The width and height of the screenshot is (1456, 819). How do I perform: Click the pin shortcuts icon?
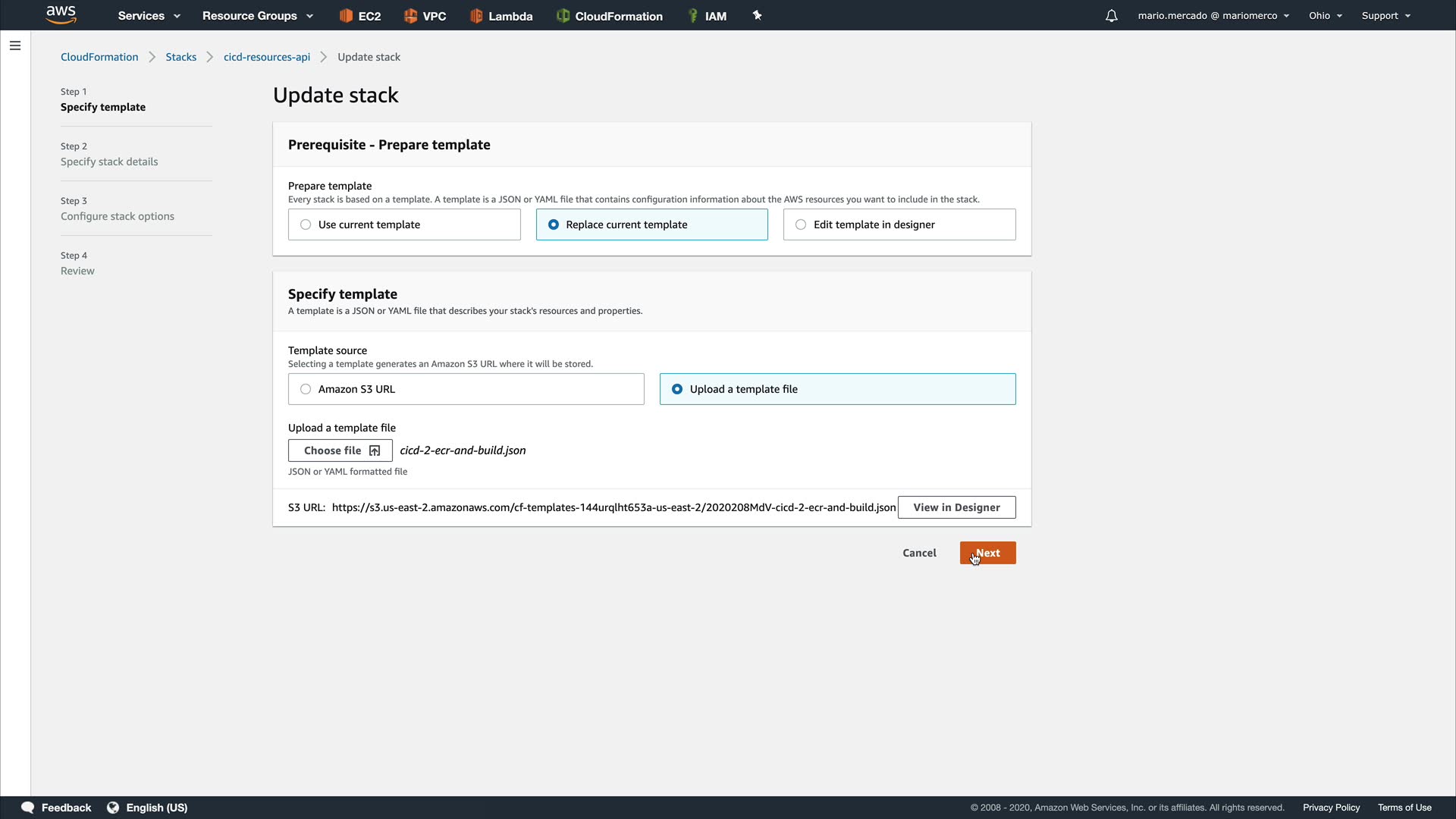click(x=757, y=15)
